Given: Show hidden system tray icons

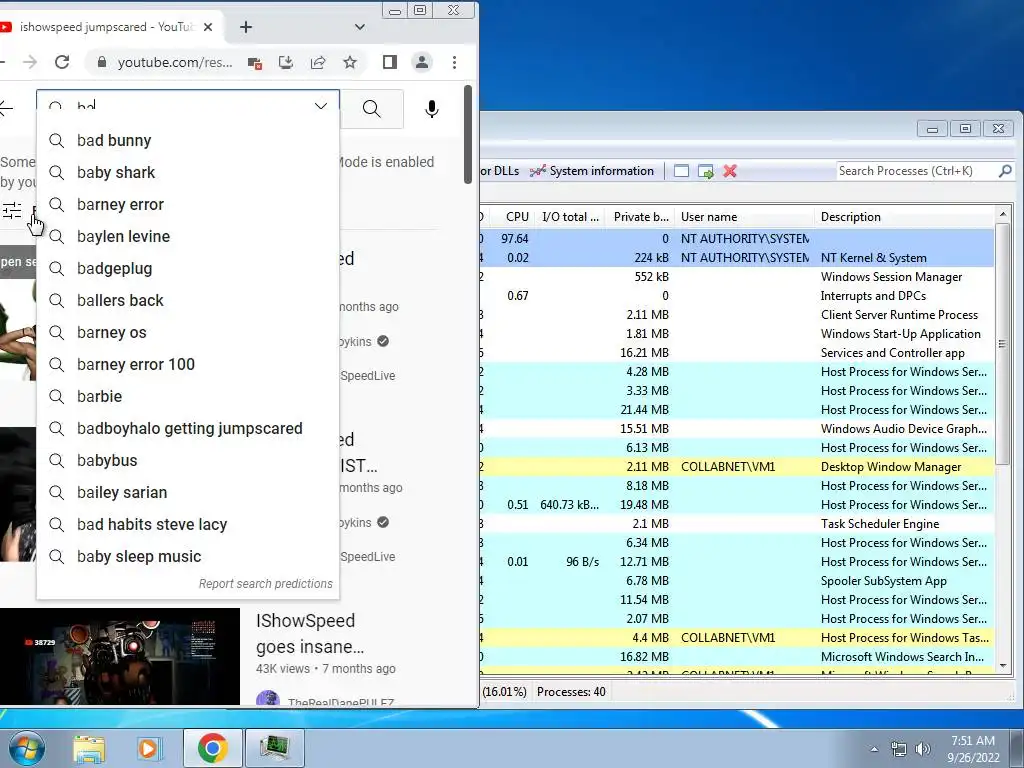Looking at the screenshot, I should click(x=874, y=749).
